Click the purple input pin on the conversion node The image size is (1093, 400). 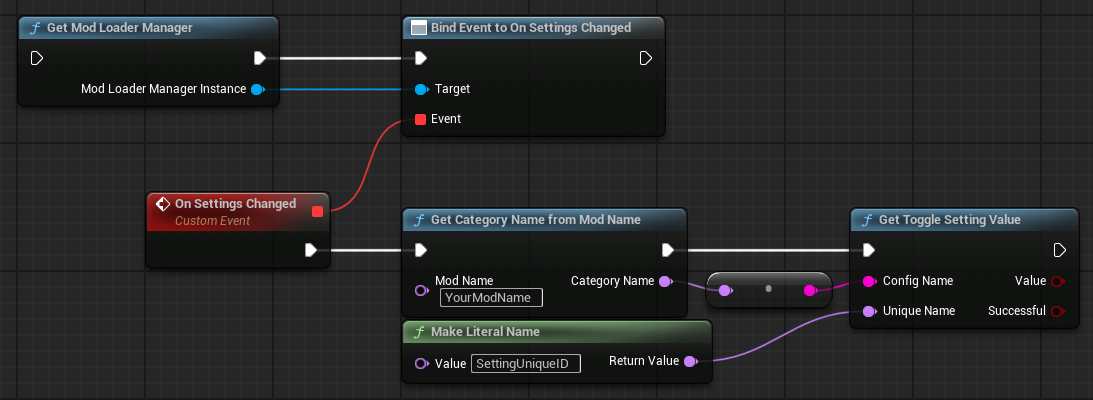(725, 290)
